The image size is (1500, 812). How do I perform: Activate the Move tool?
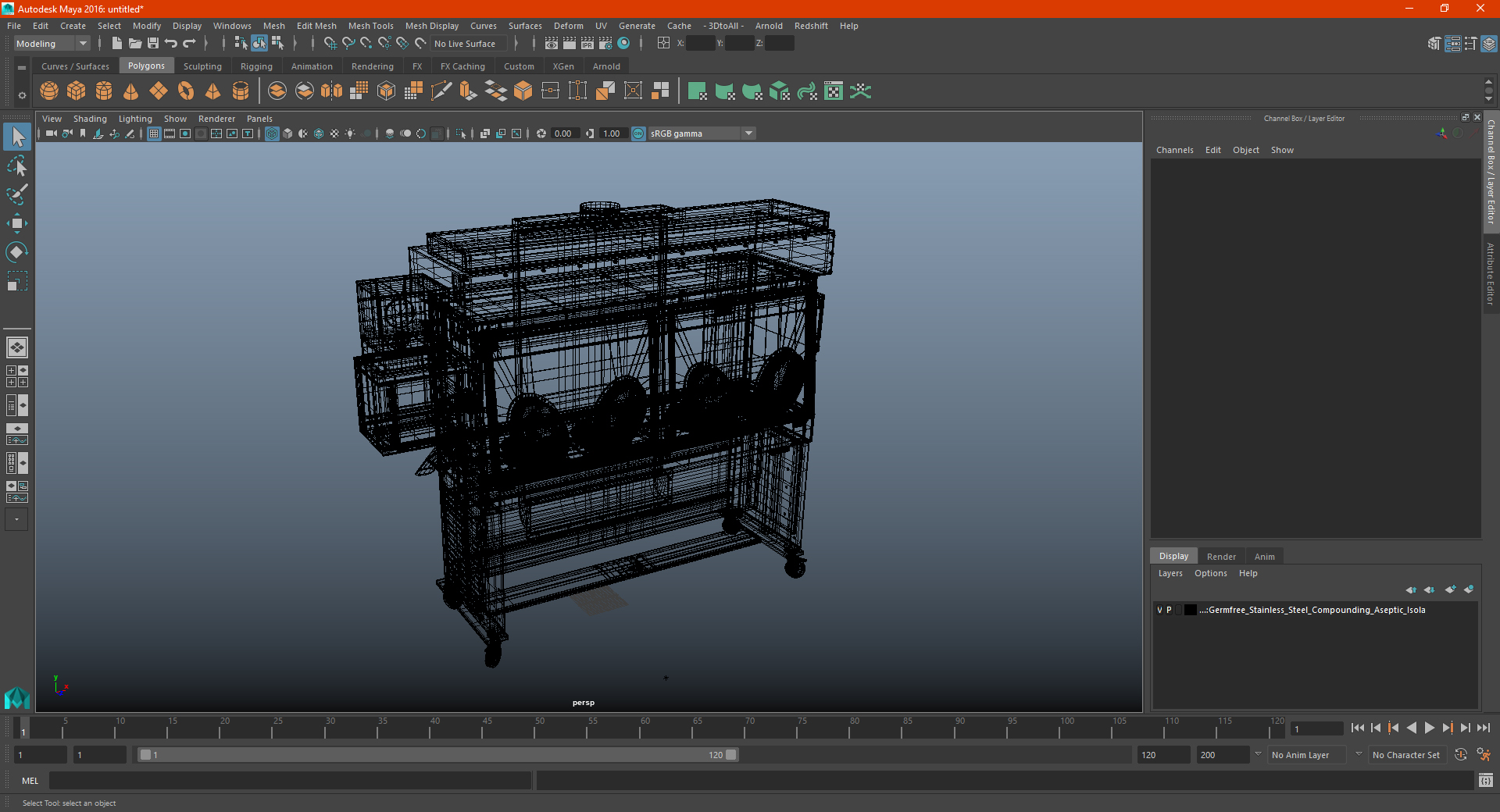pyautogui.click(x=17, y=223)
